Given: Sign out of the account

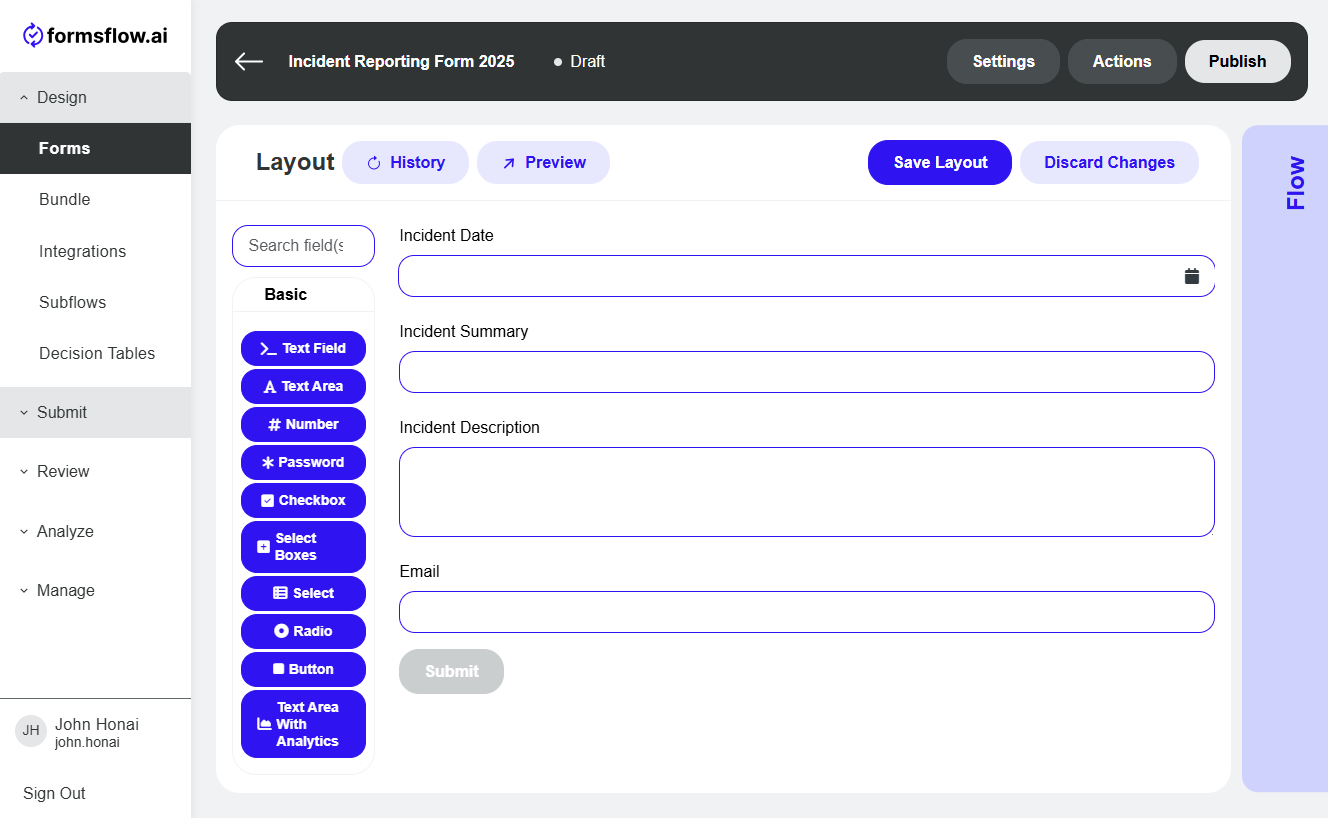Looking at the screenshot, I should pyautogui.click(x=54, y=793).
